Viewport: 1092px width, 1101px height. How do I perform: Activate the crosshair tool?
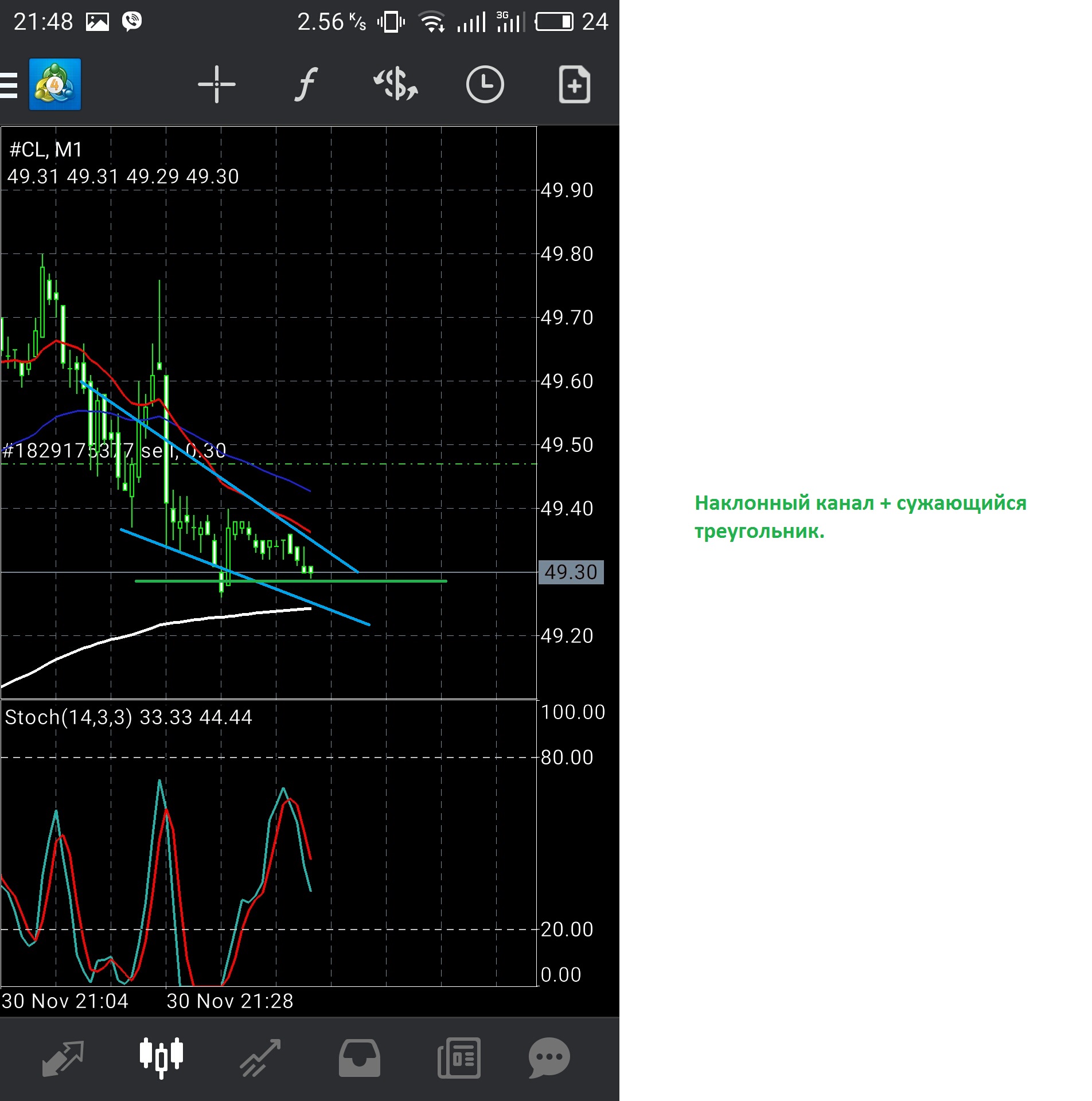[x=216, y=84]
